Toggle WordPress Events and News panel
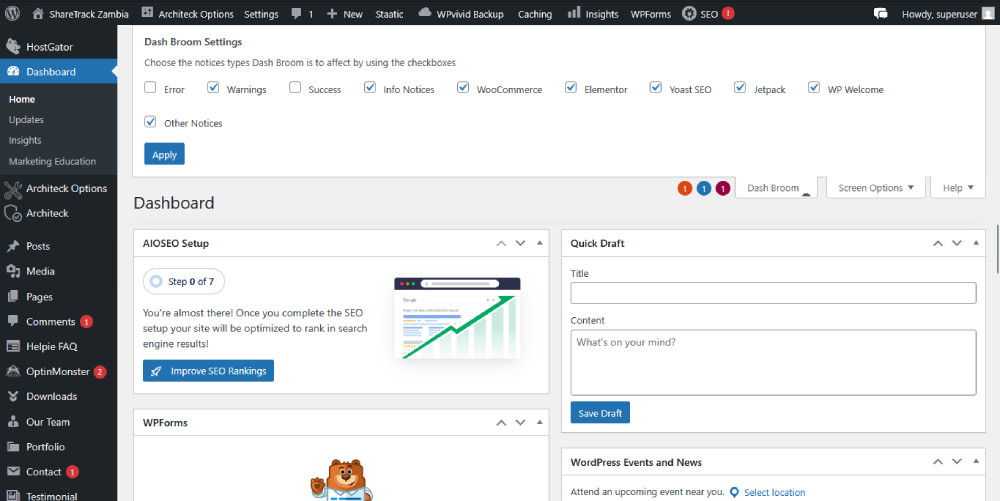 click(976, 462)
